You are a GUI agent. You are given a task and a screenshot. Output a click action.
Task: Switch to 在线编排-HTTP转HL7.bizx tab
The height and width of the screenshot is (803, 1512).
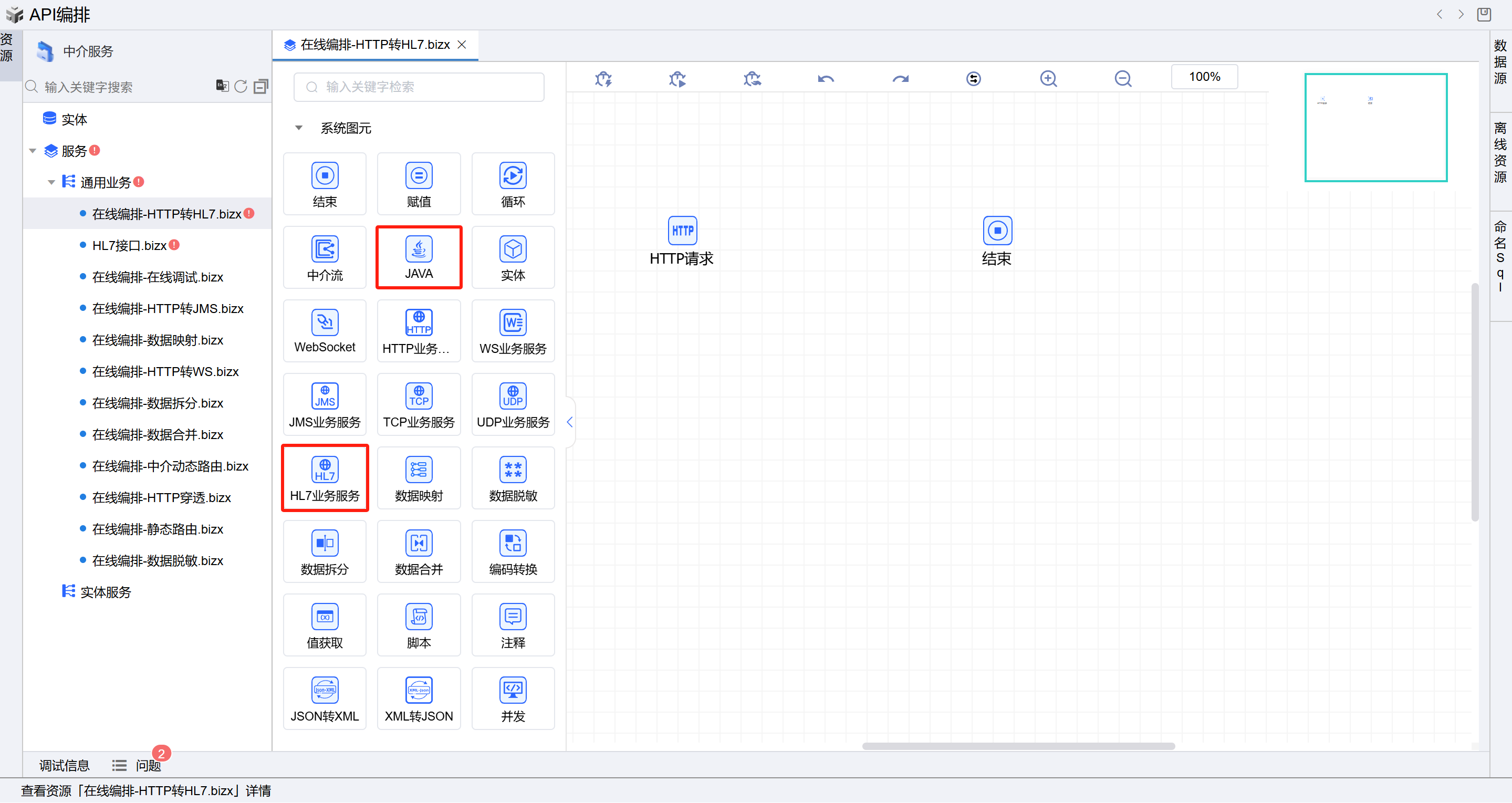[374, 45]
